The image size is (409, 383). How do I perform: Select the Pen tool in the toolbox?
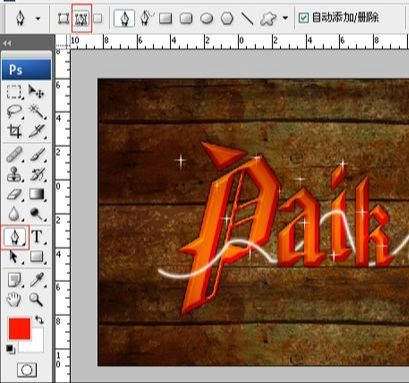coord(15,237)
